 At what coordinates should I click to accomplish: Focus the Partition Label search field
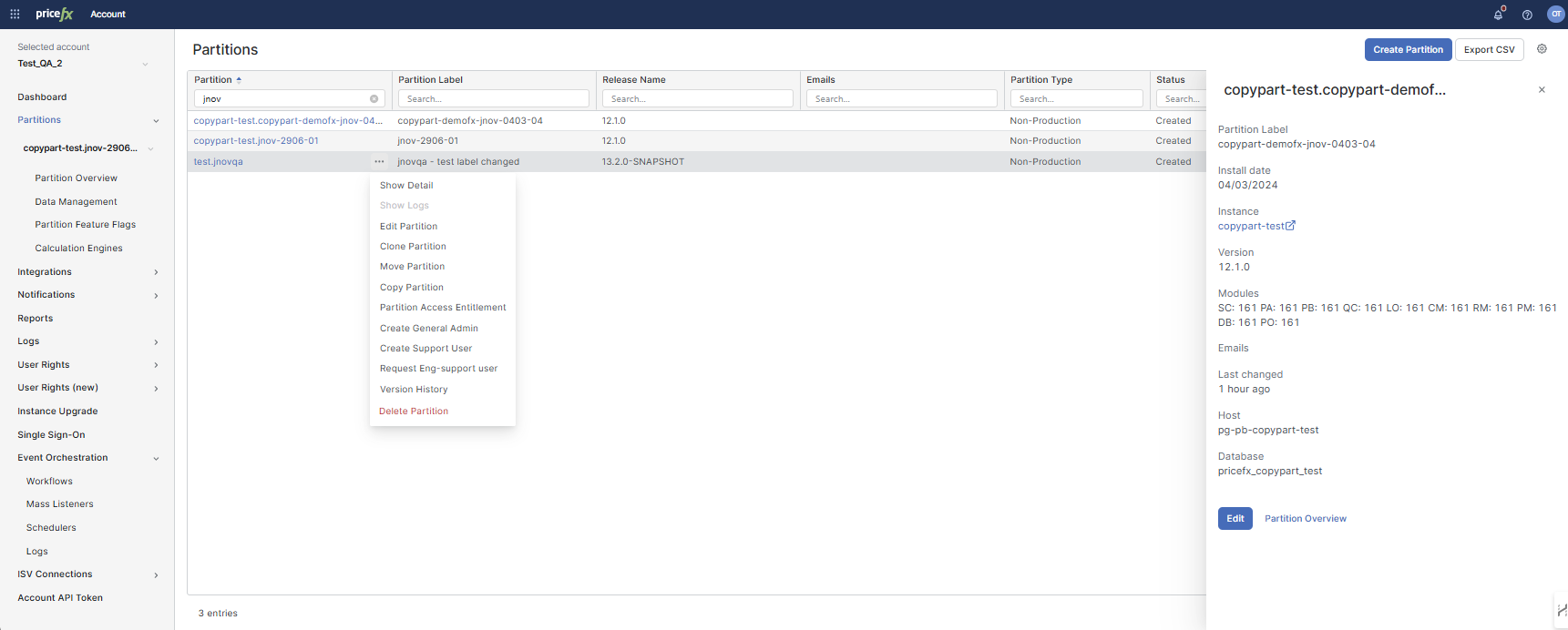click(x=493, y=98)
